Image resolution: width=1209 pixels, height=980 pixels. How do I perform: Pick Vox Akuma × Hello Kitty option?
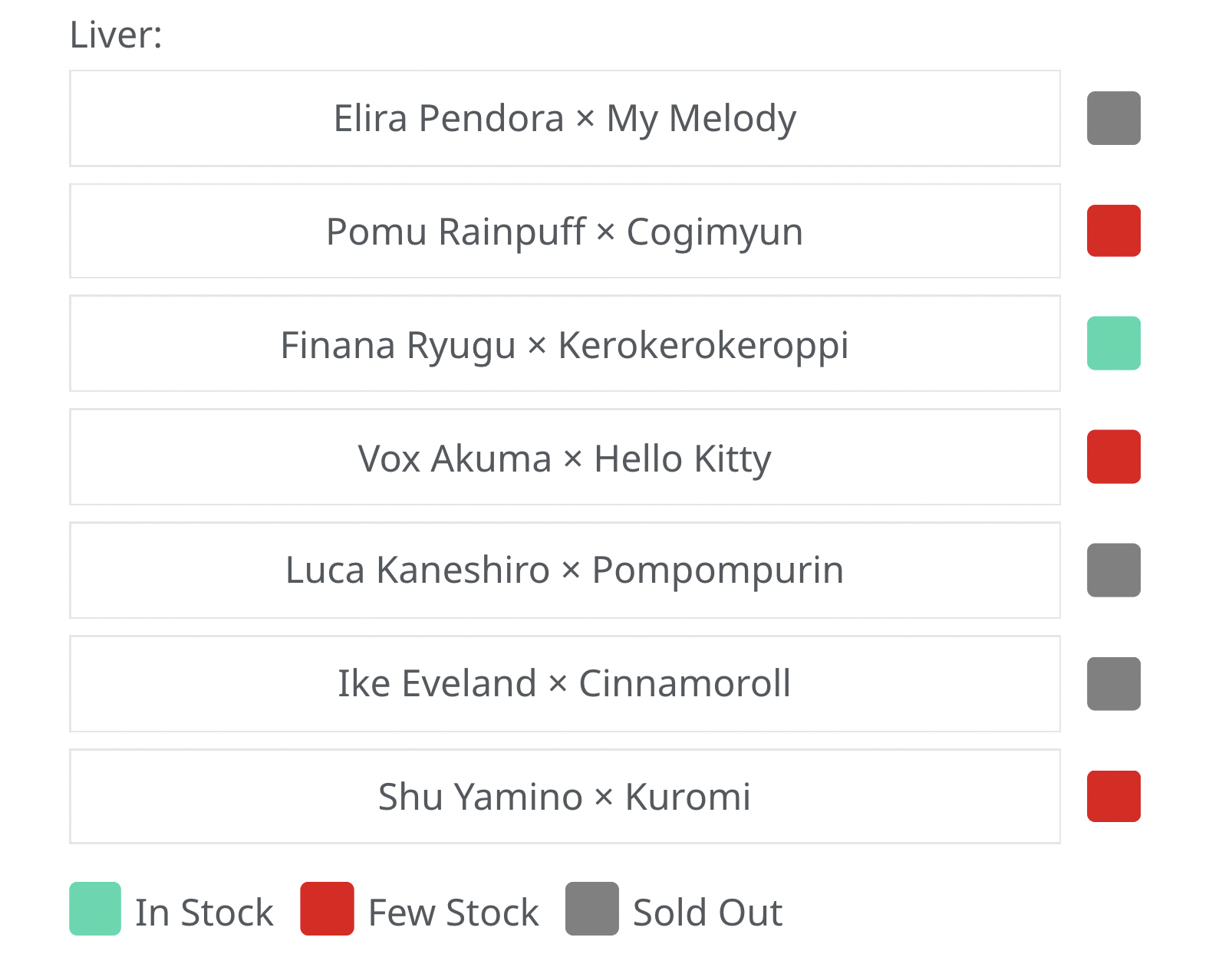coord(565,457)
